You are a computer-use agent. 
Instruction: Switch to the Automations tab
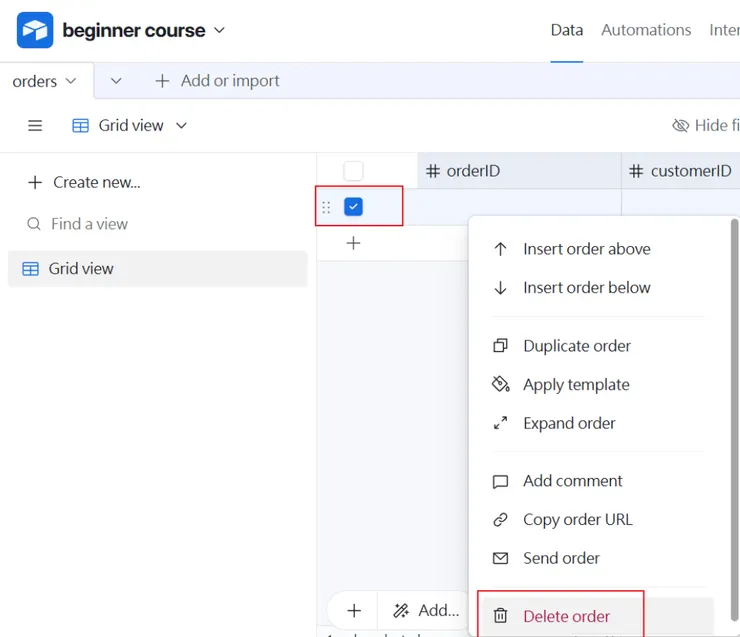[646, 30]
